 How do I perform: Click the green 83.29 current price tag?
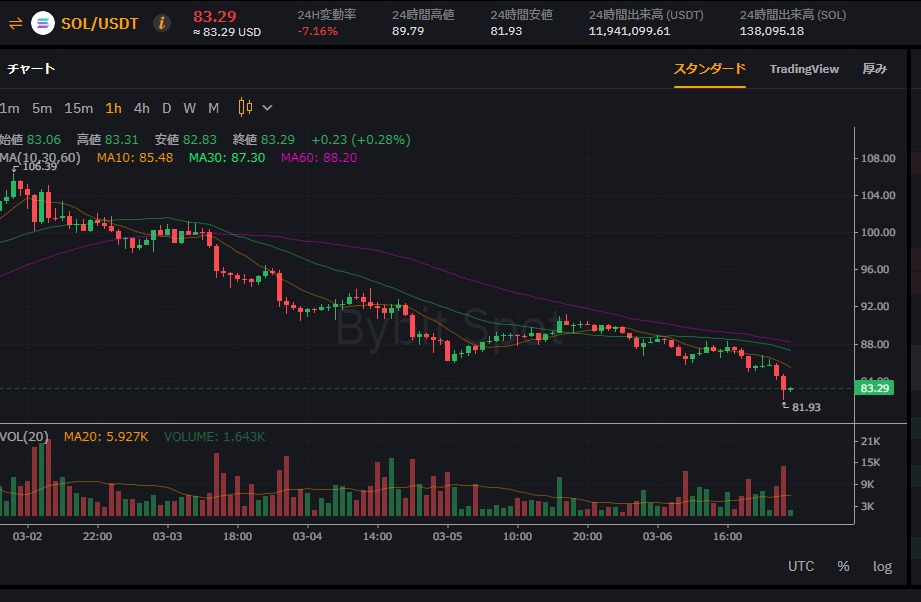click(875, 388)
